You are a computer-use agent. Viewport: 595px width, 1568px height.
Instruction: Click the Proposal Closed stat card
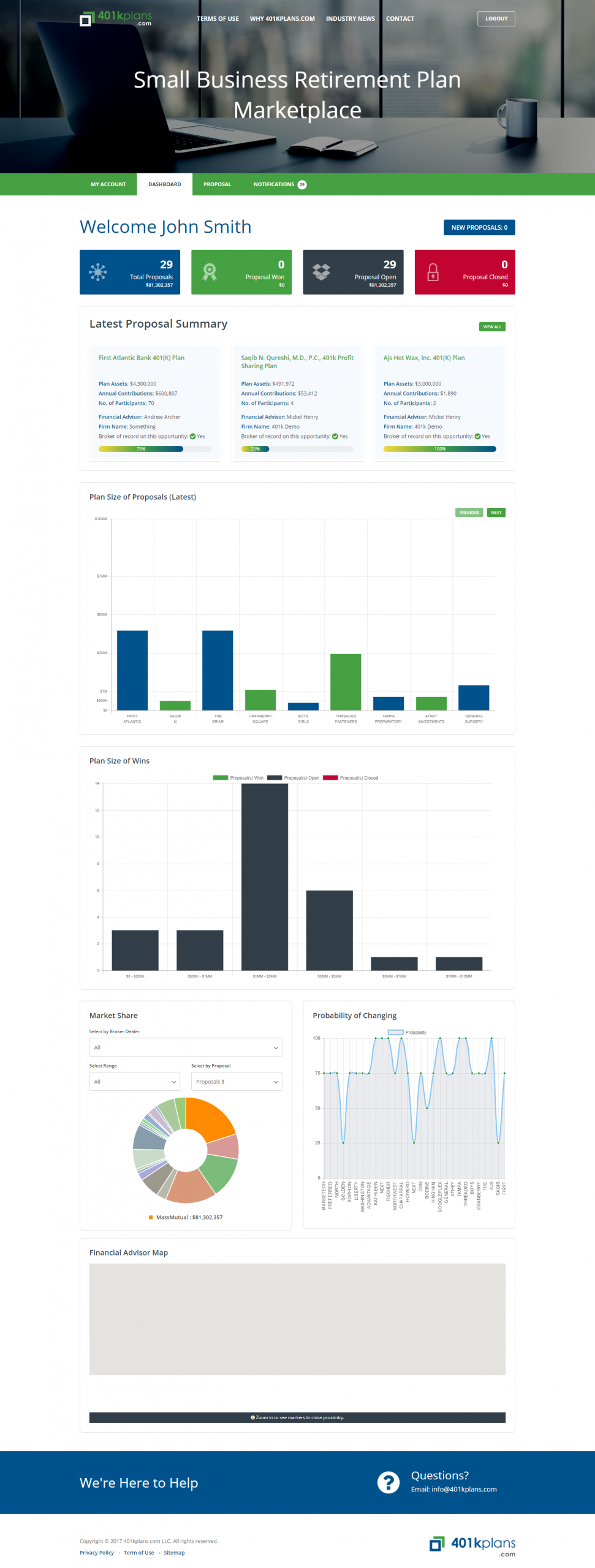tap(465, 272)
